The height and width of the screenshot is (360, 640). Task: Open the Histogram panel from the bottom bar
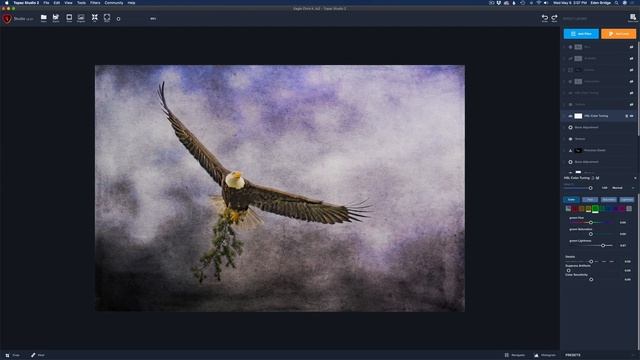point(545,355)
